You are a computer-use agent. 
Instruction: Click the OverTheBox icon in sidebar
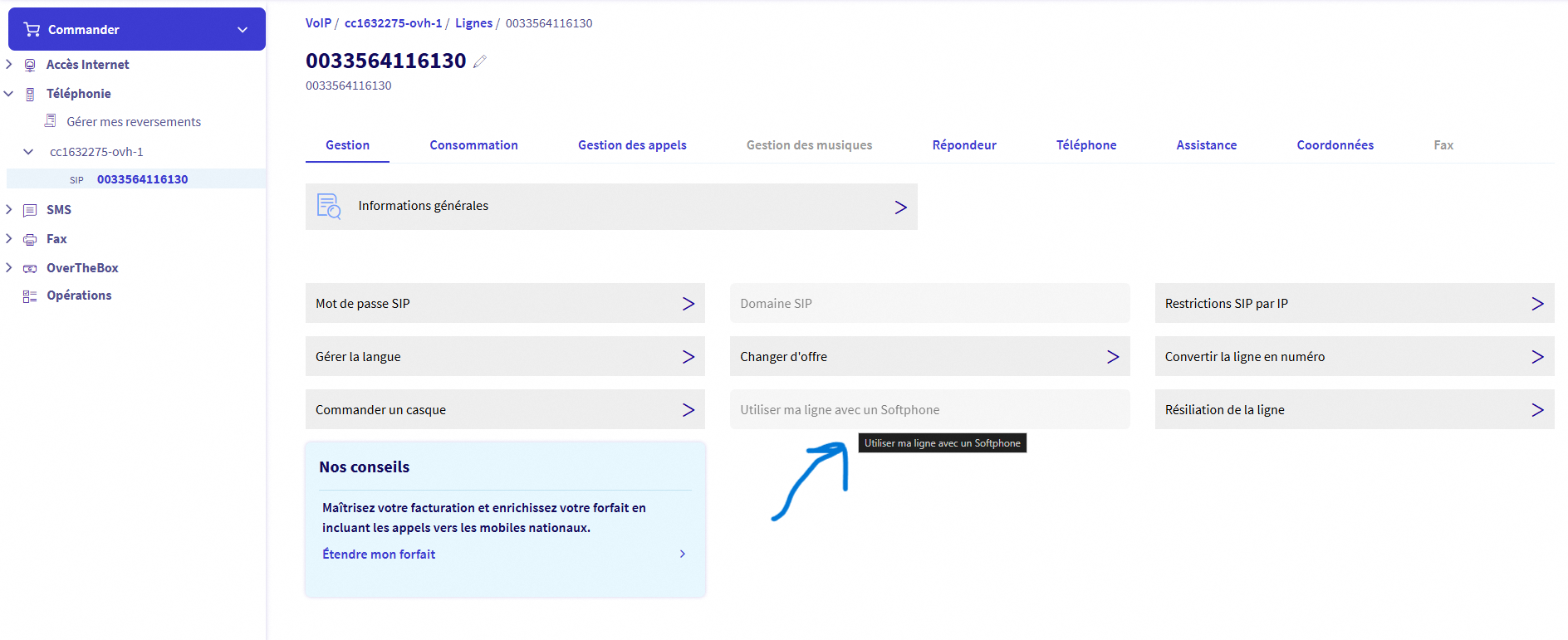pyautogui.click(x=30, y=268)
